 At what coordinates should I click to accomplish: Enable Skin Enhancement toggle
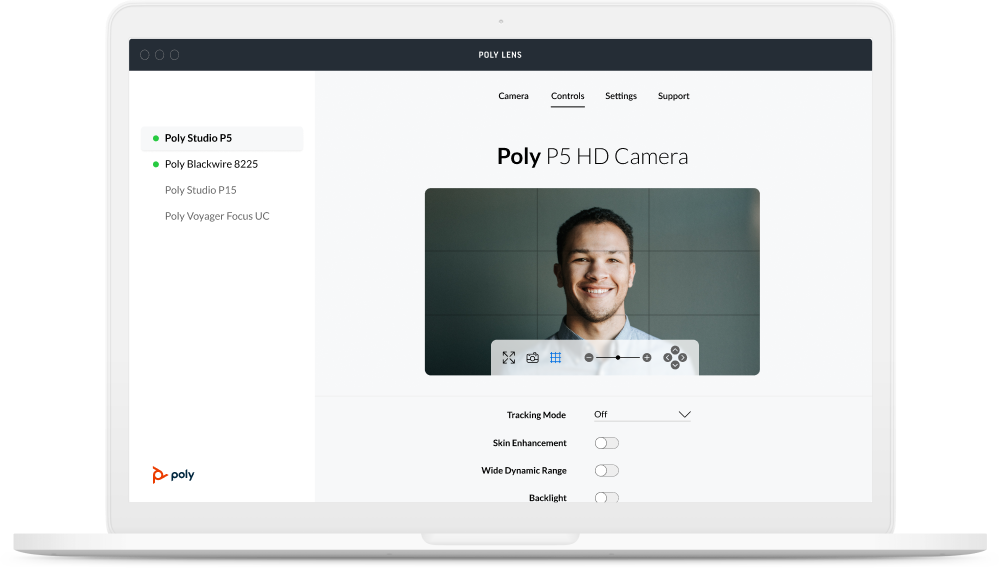click(x=607, y=443)
